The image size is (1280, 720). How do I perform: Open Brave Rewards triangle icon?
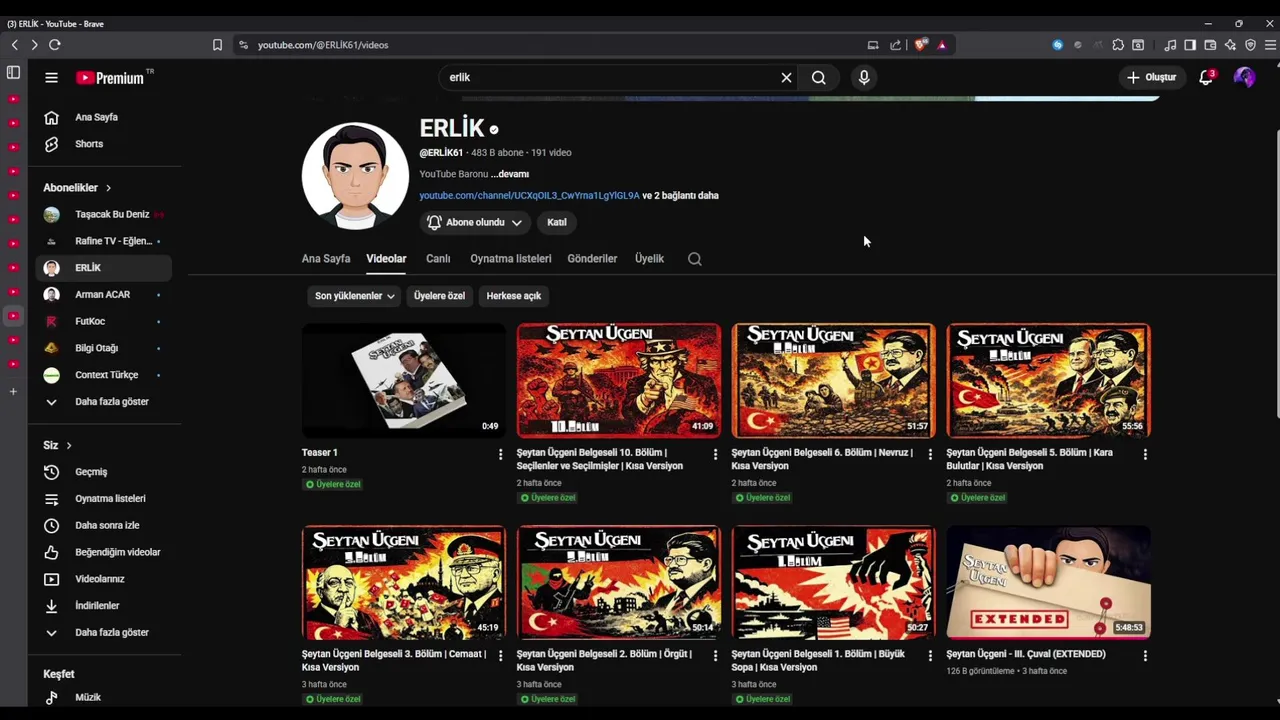[942, 45]
